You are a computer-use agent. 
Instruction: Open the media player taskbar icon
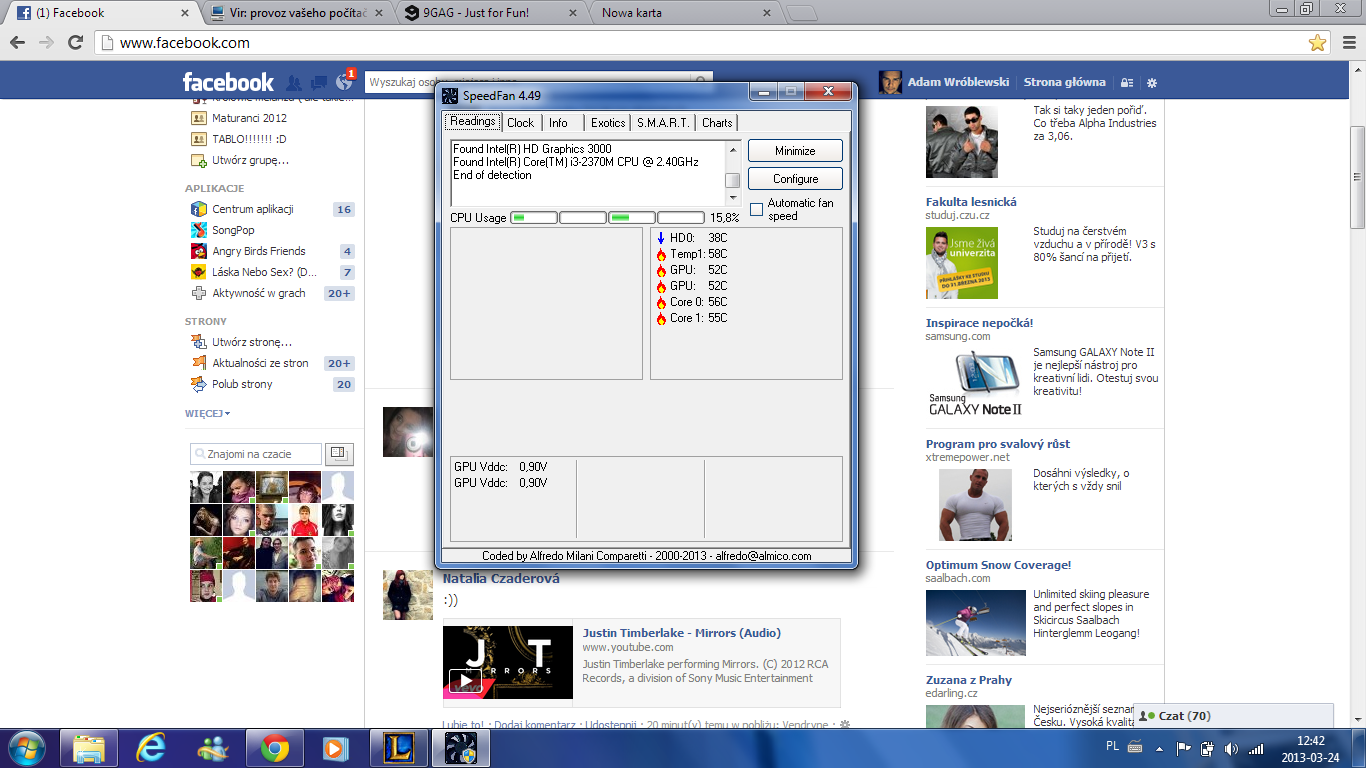[336, 748]
